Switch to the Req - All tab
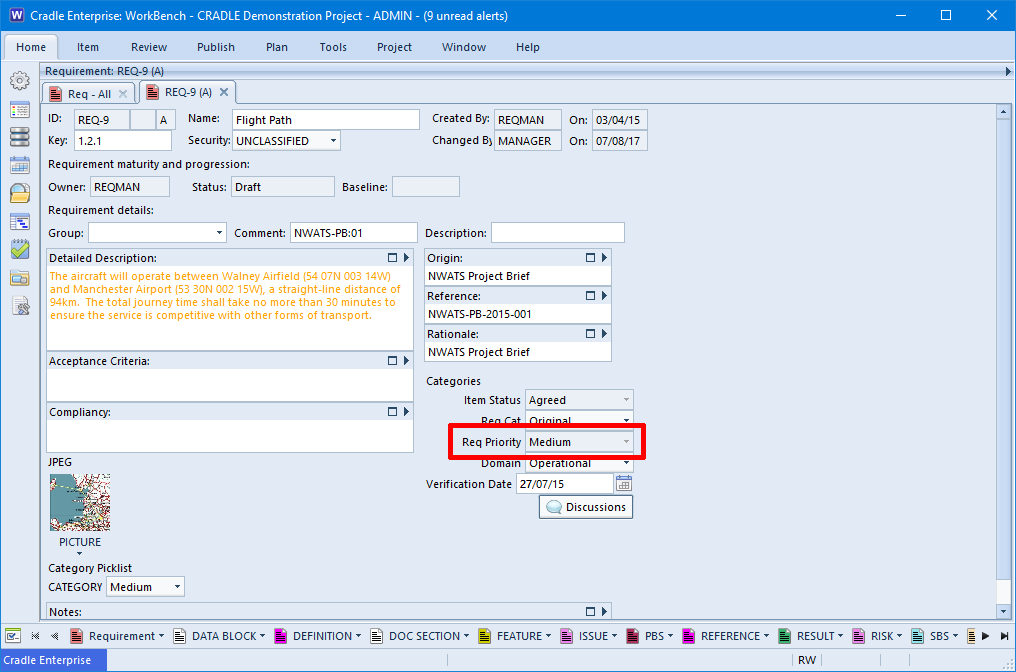 point(89,94)
